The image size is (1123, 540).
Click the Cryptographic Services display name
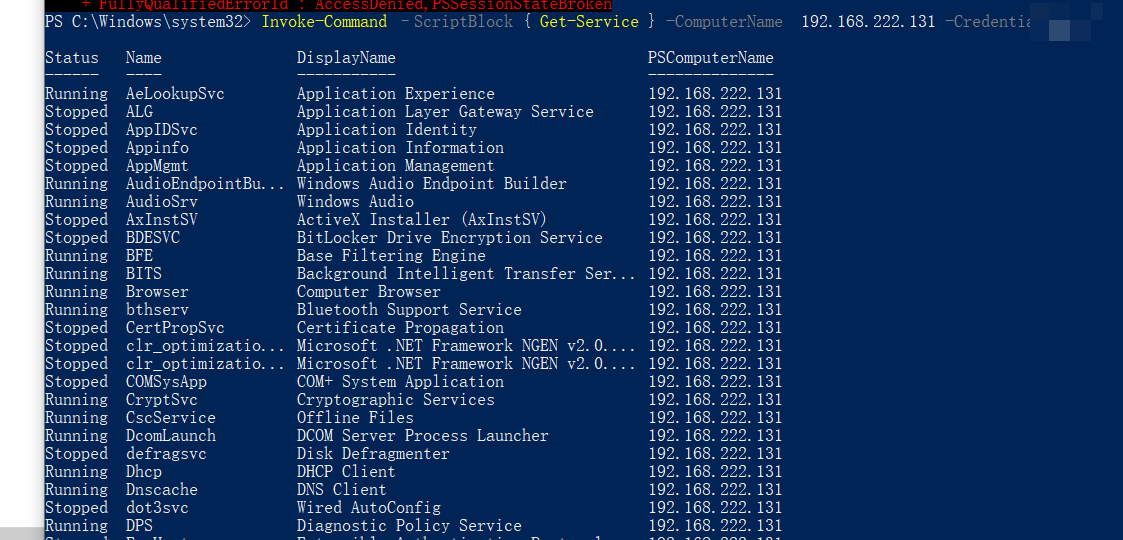tap(395, 400)
